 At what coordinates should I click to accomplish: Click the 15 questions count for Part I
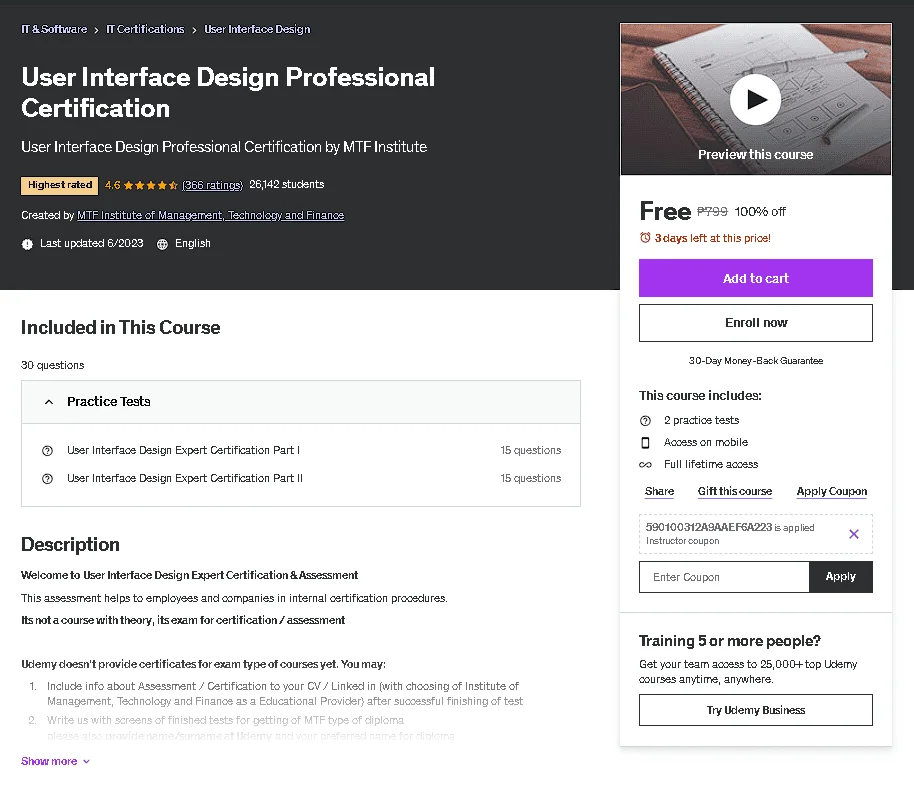click(x=530, y=450)
